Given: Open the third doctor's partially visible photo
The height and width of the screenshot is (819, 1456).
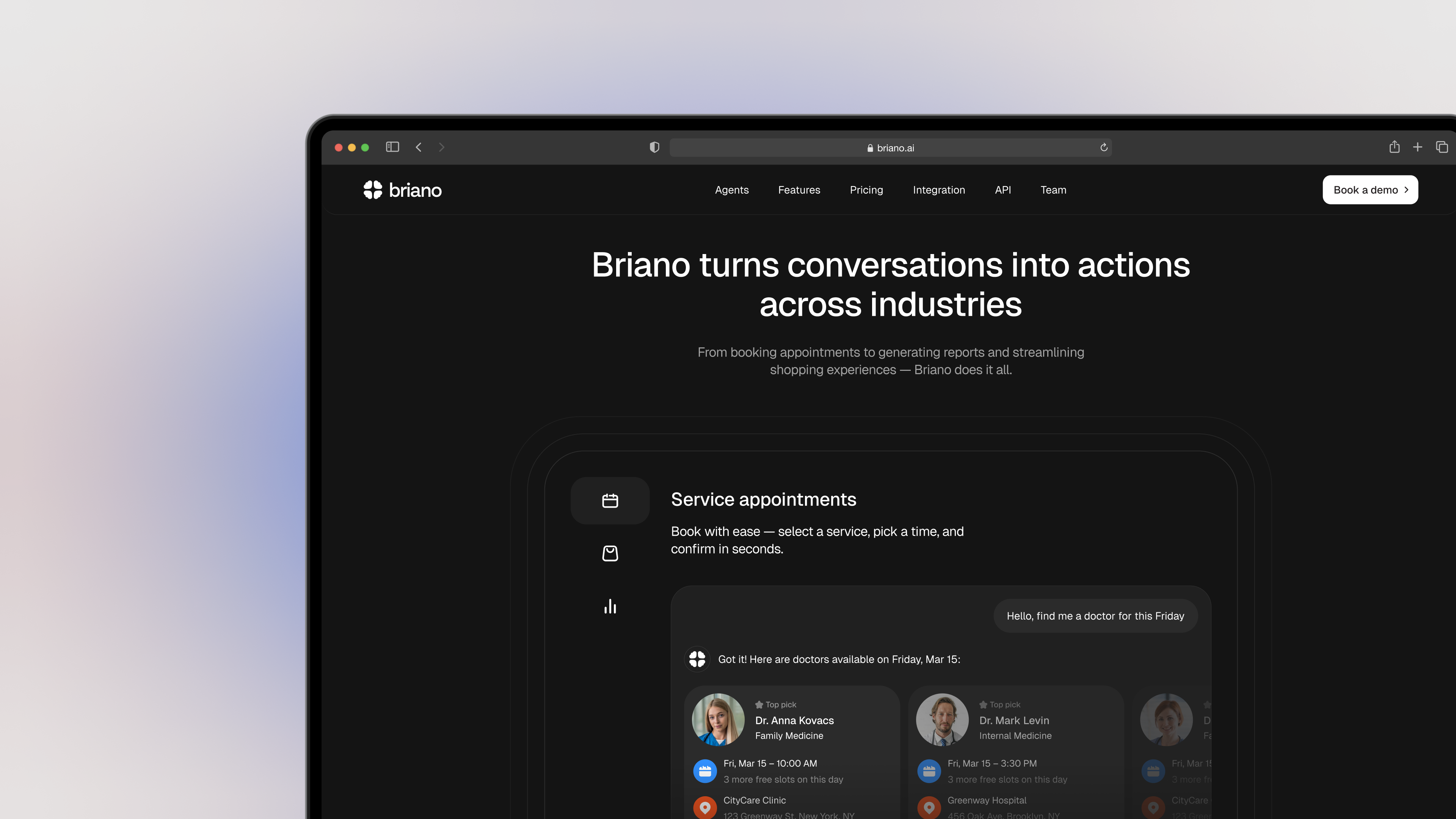Looking at the screenshot, I should click(1166, 720).
